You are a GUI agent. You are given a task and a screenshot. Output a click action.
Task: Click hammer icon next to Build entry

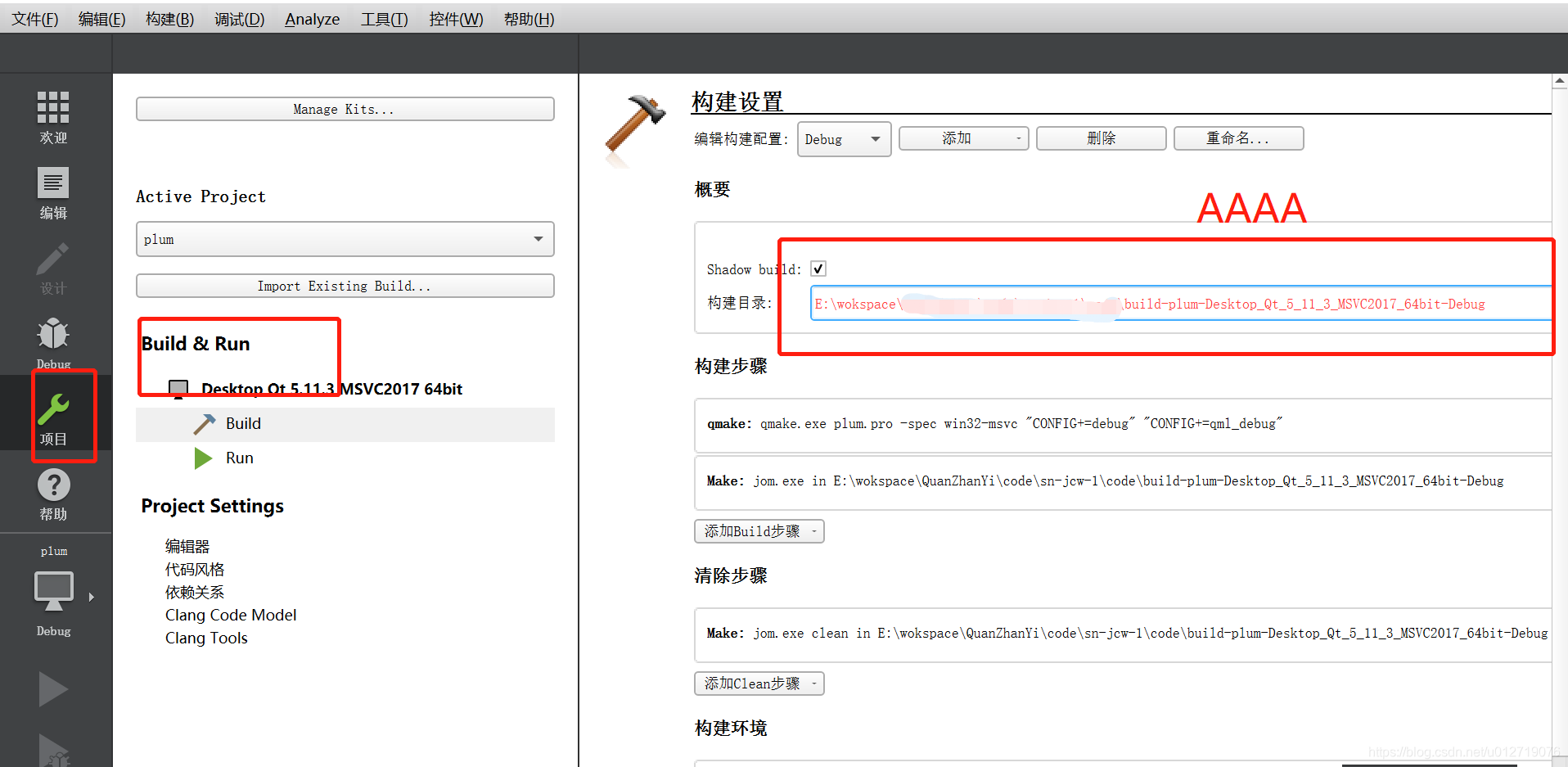(205, 423)
